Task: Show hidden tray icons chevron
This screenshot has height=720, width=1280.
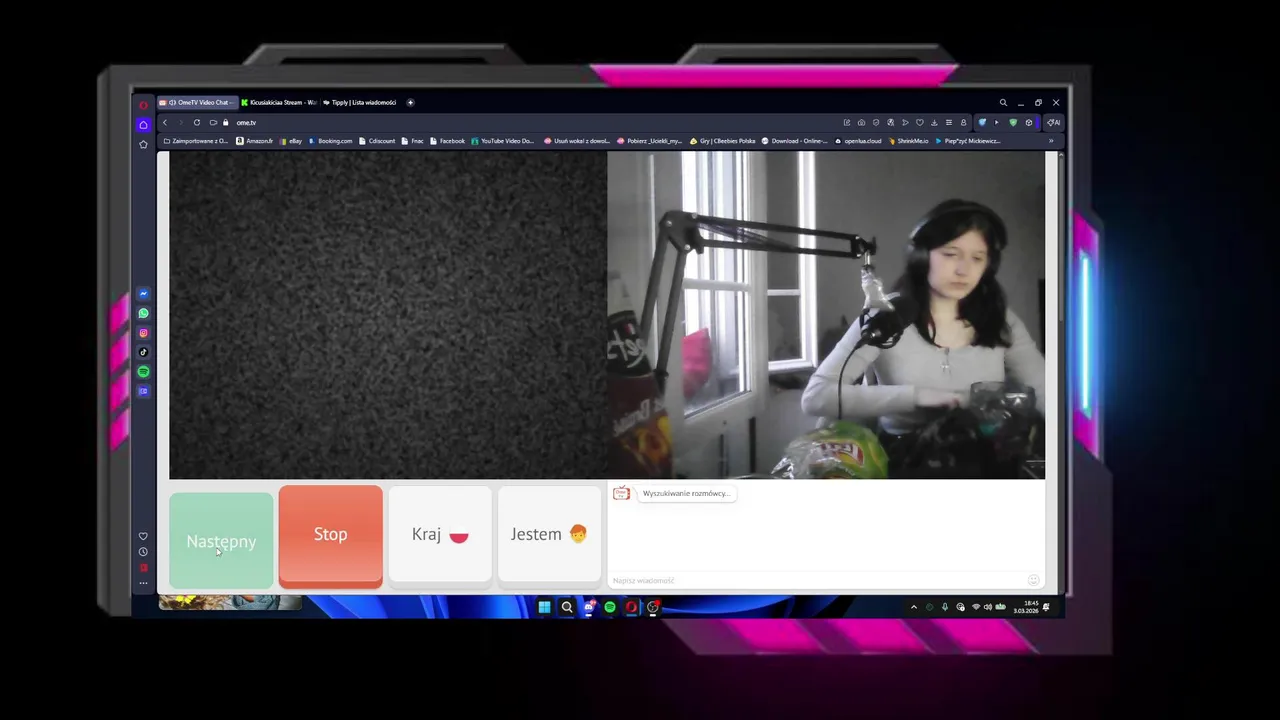Action: click(x=913, y=607)
